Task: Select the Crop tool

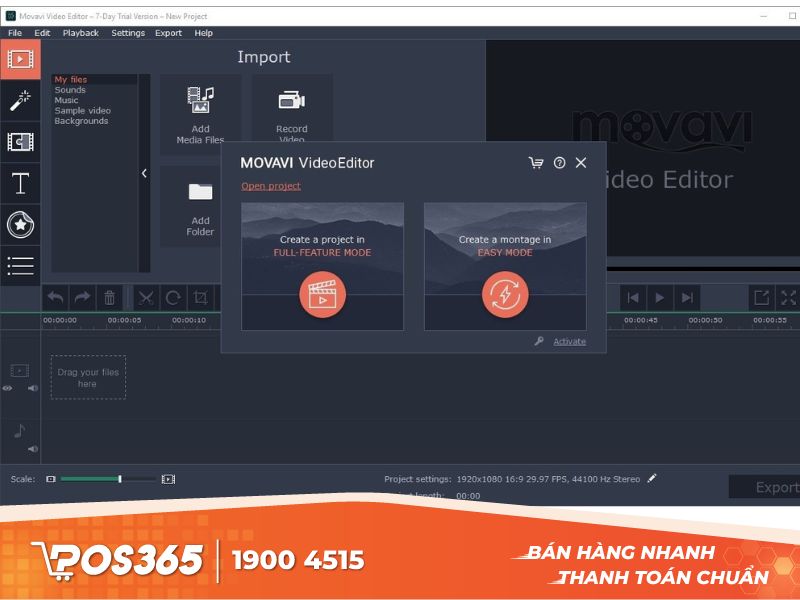Action: (x=201, y=297)
